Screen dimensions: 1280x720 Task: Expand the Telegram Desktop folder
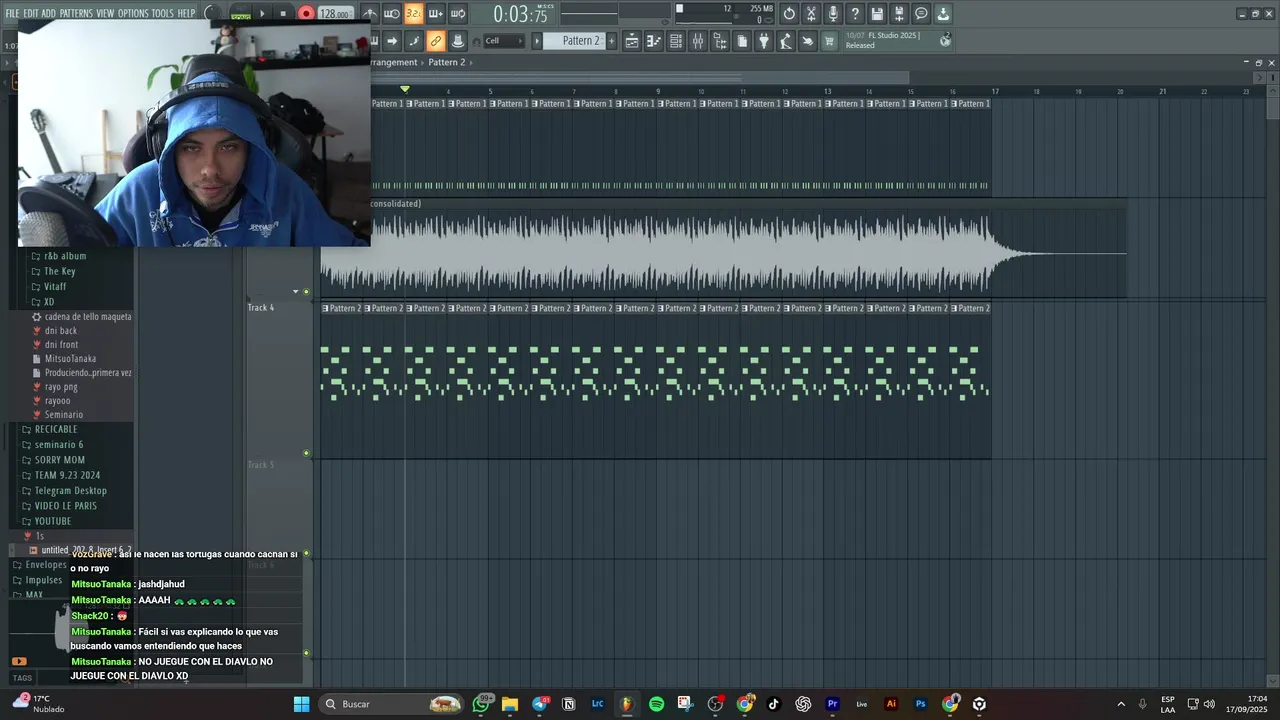tap(70, 490)
